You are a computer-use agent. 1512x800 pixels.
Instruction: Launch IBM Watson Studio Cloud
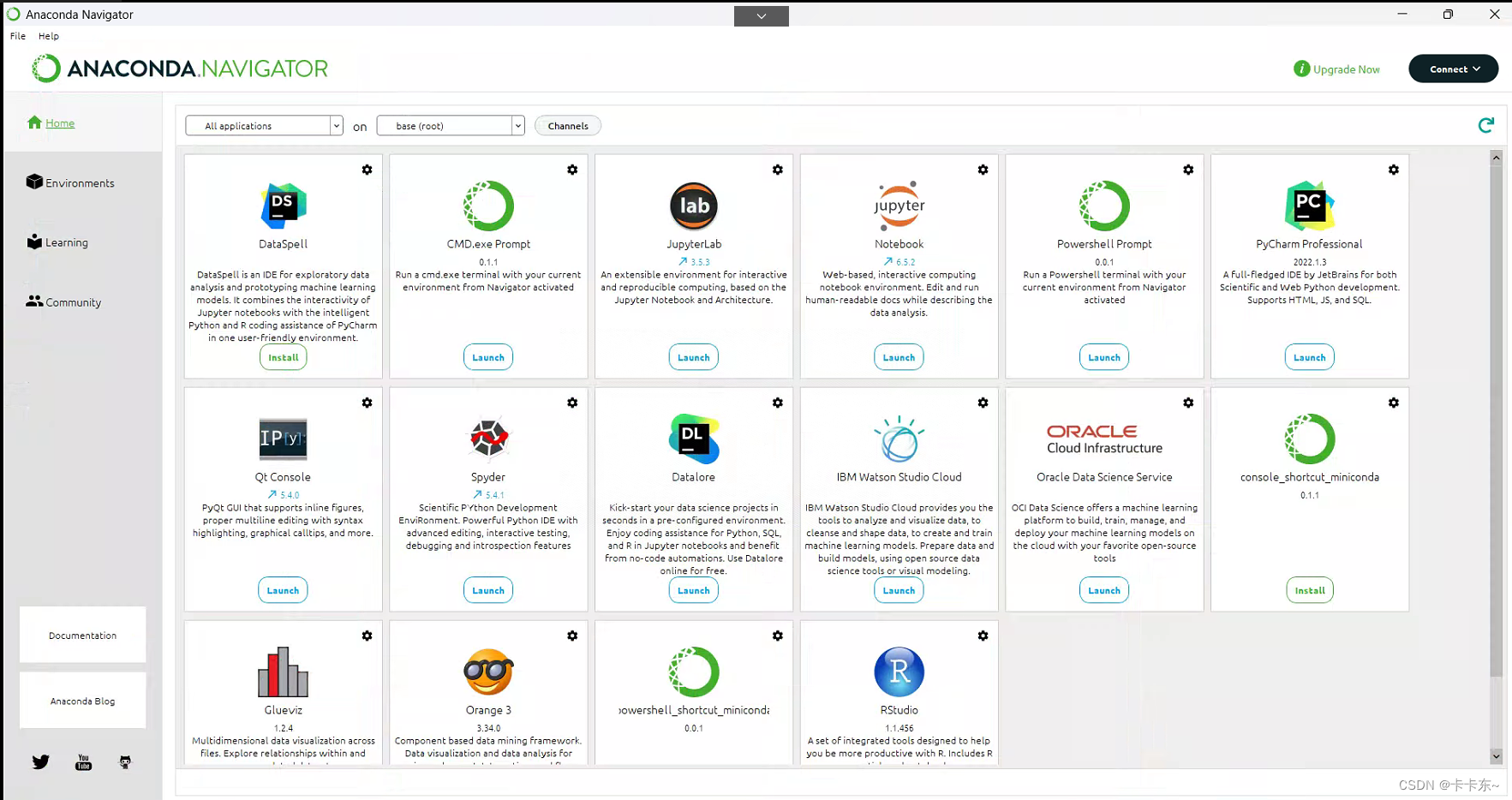click(x=899, y=590)
